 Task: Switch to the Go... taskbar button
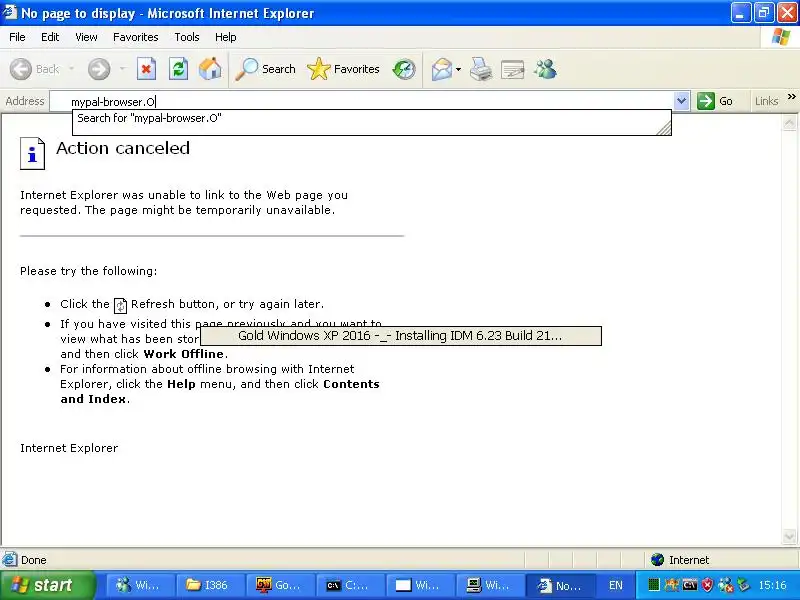[x=280, y=585]
